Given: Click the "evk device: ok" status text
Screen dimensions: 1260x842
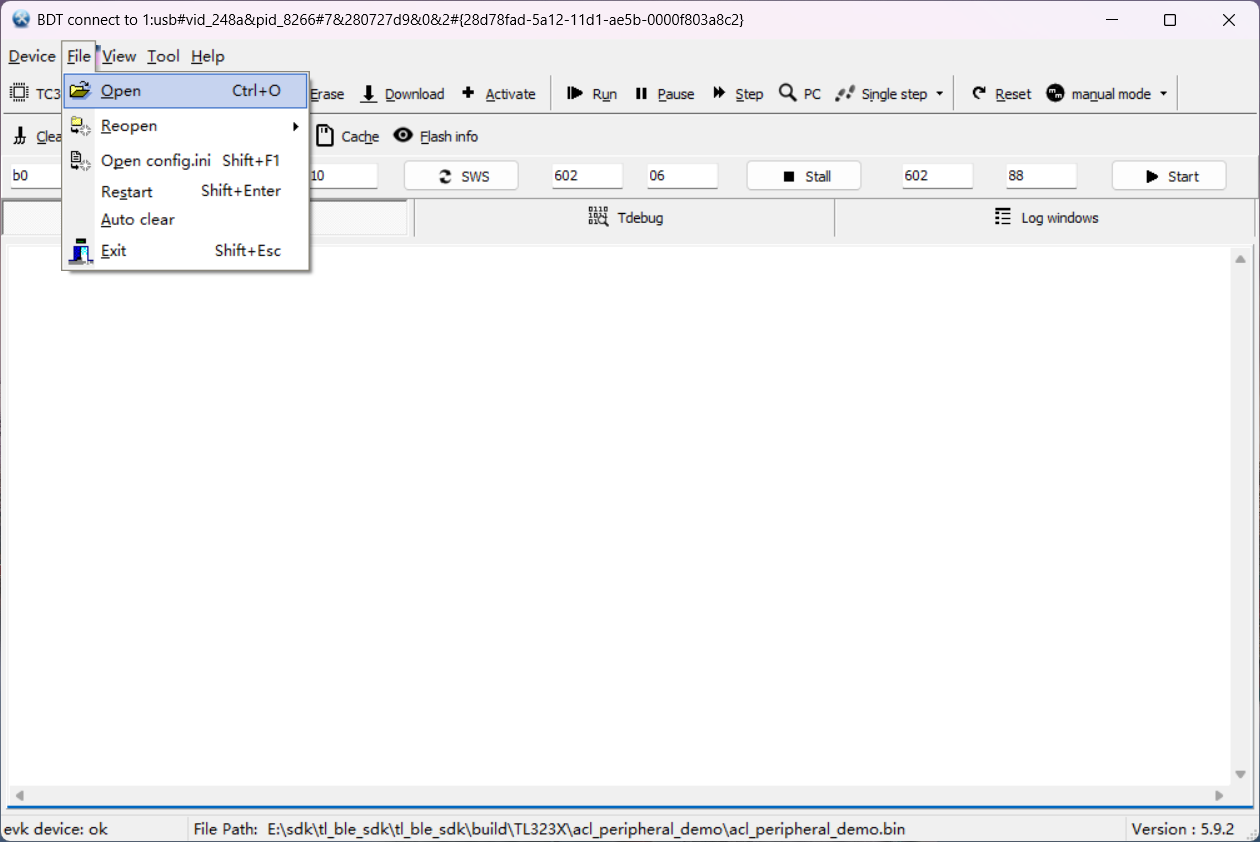Looking at the screenshot, I should (x=56, y=829).
